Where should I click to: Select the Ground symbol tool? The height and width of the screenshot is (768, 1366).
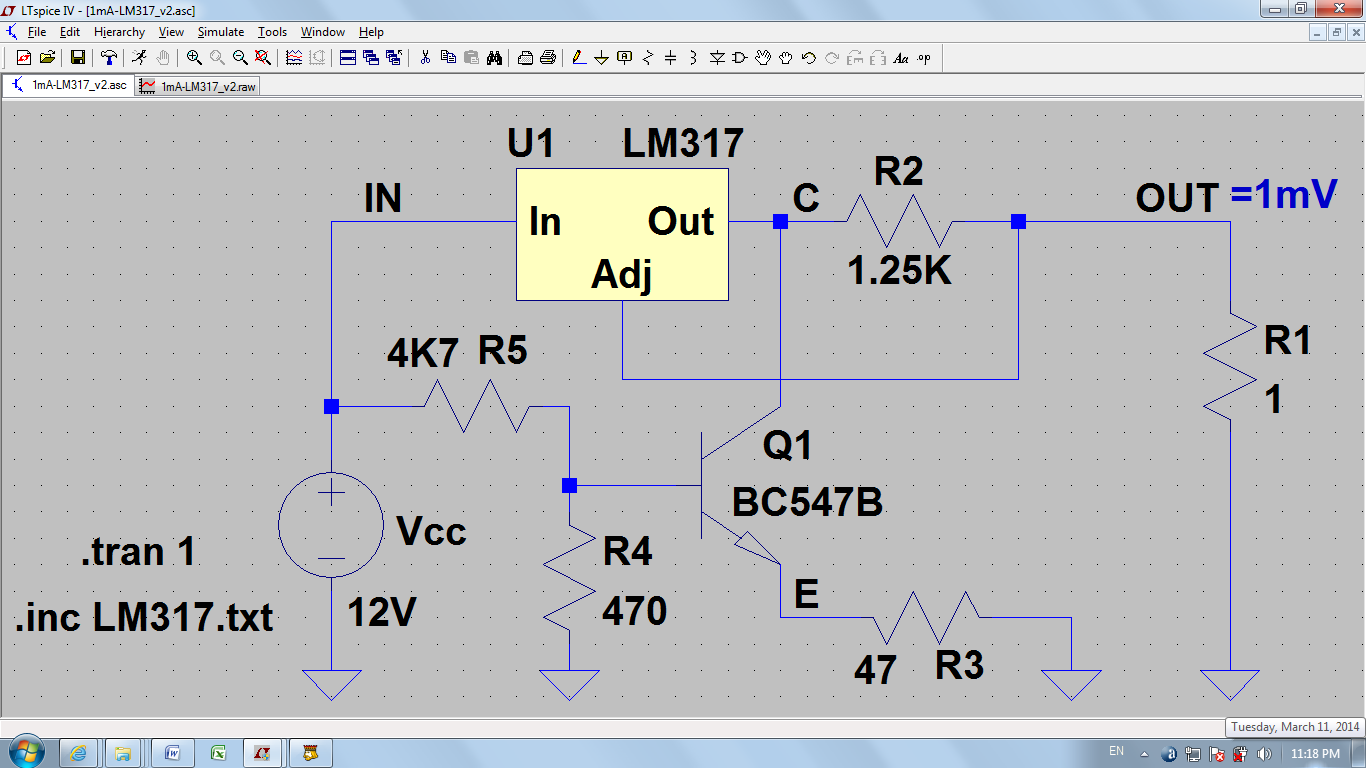[602, 58]
